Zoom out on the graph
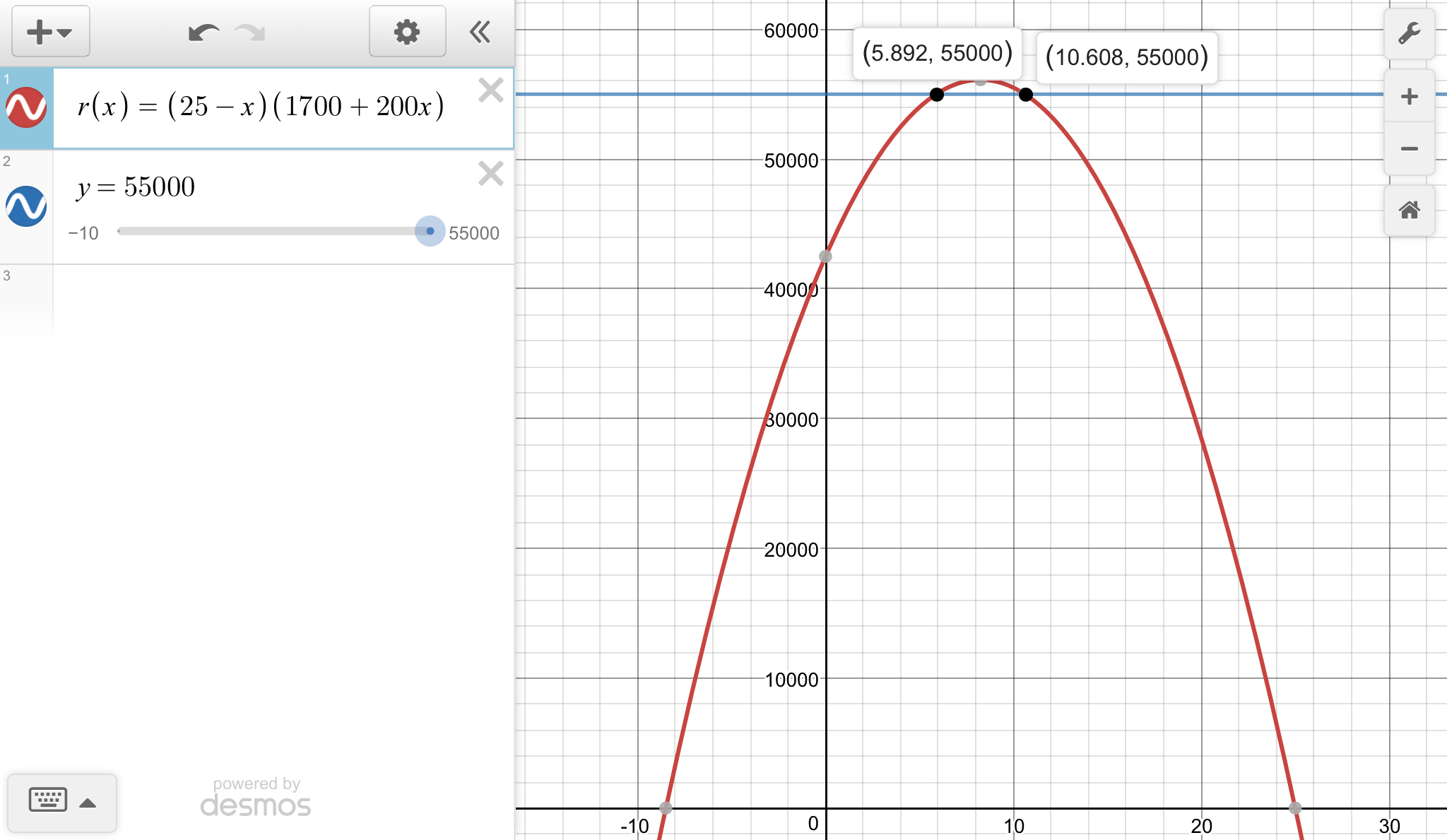 pos(1409,148)
